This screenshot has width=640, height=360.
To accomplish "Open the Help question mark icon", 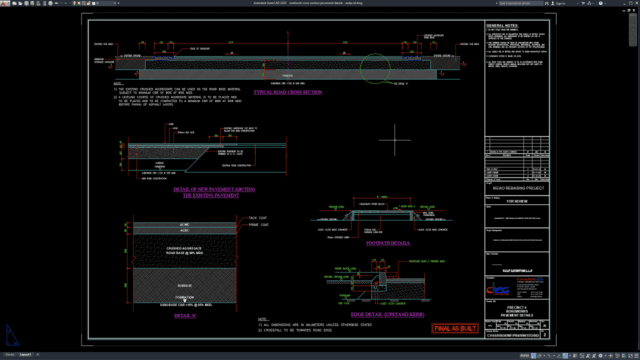I will point(600,3).
